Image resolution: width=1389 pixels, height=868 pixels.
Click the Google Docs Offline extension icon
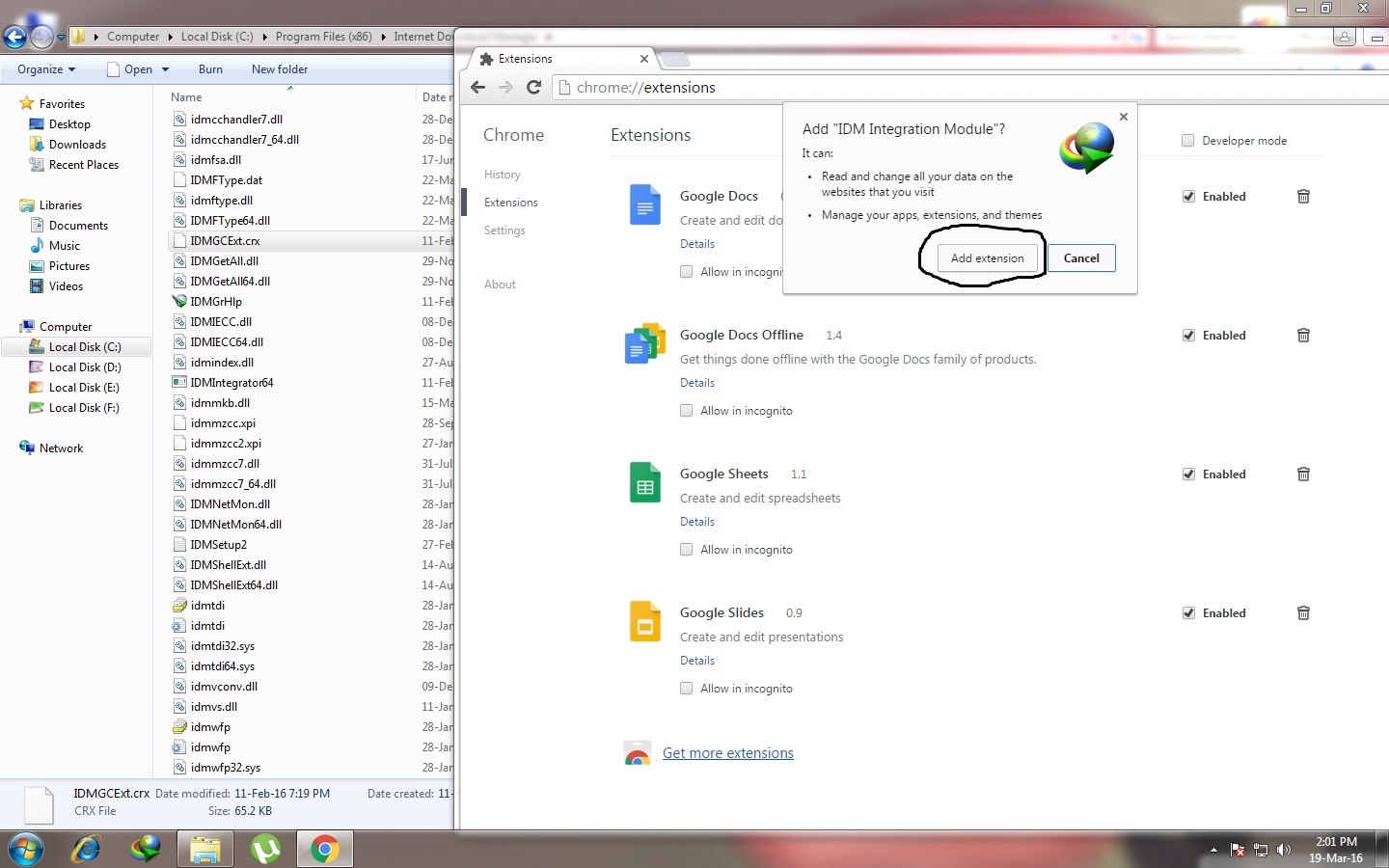coord(645,343)
